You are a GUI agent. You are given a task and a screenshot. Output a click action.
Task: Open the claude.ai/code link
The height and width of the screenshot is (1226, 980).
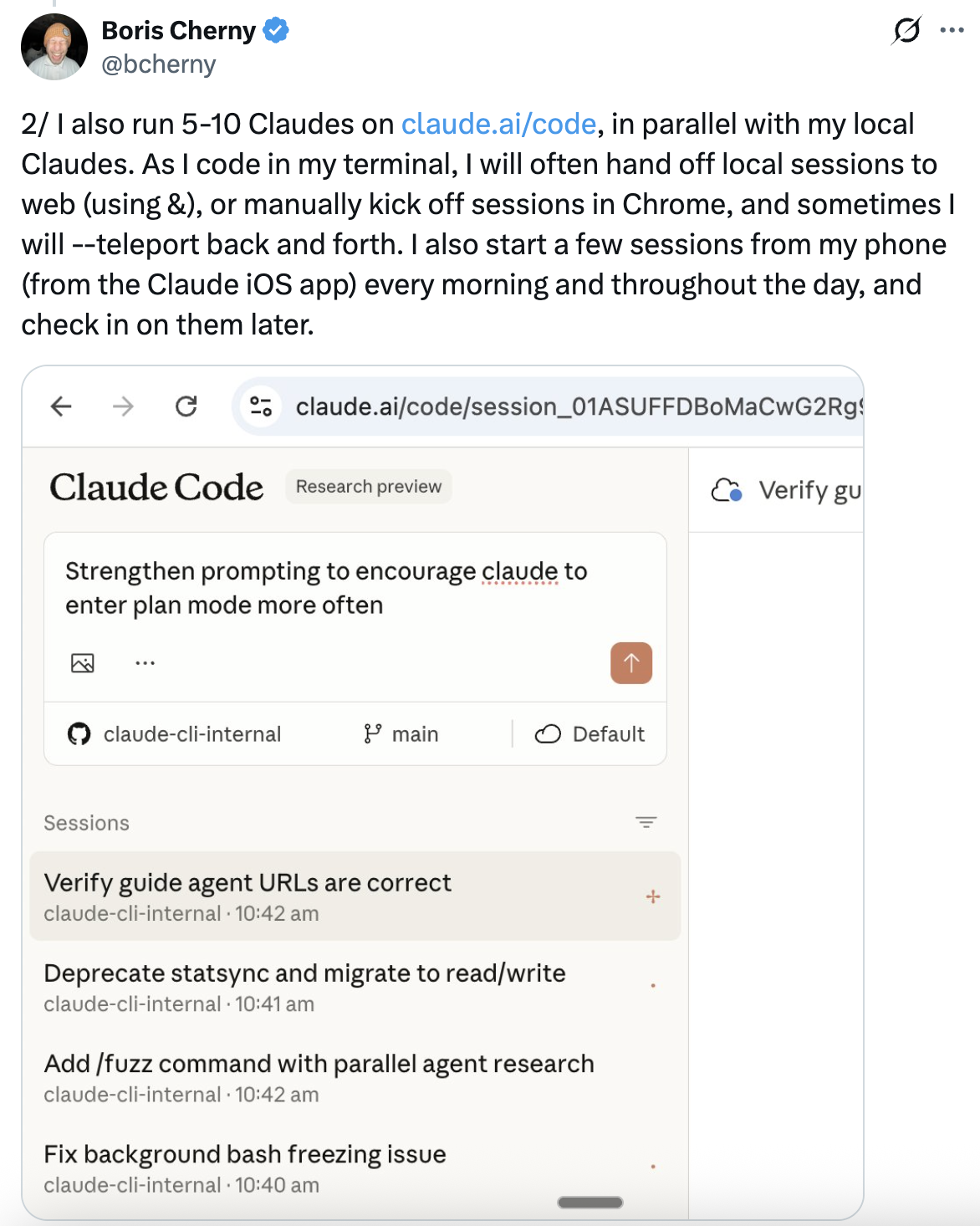click(x=497, y=124)
